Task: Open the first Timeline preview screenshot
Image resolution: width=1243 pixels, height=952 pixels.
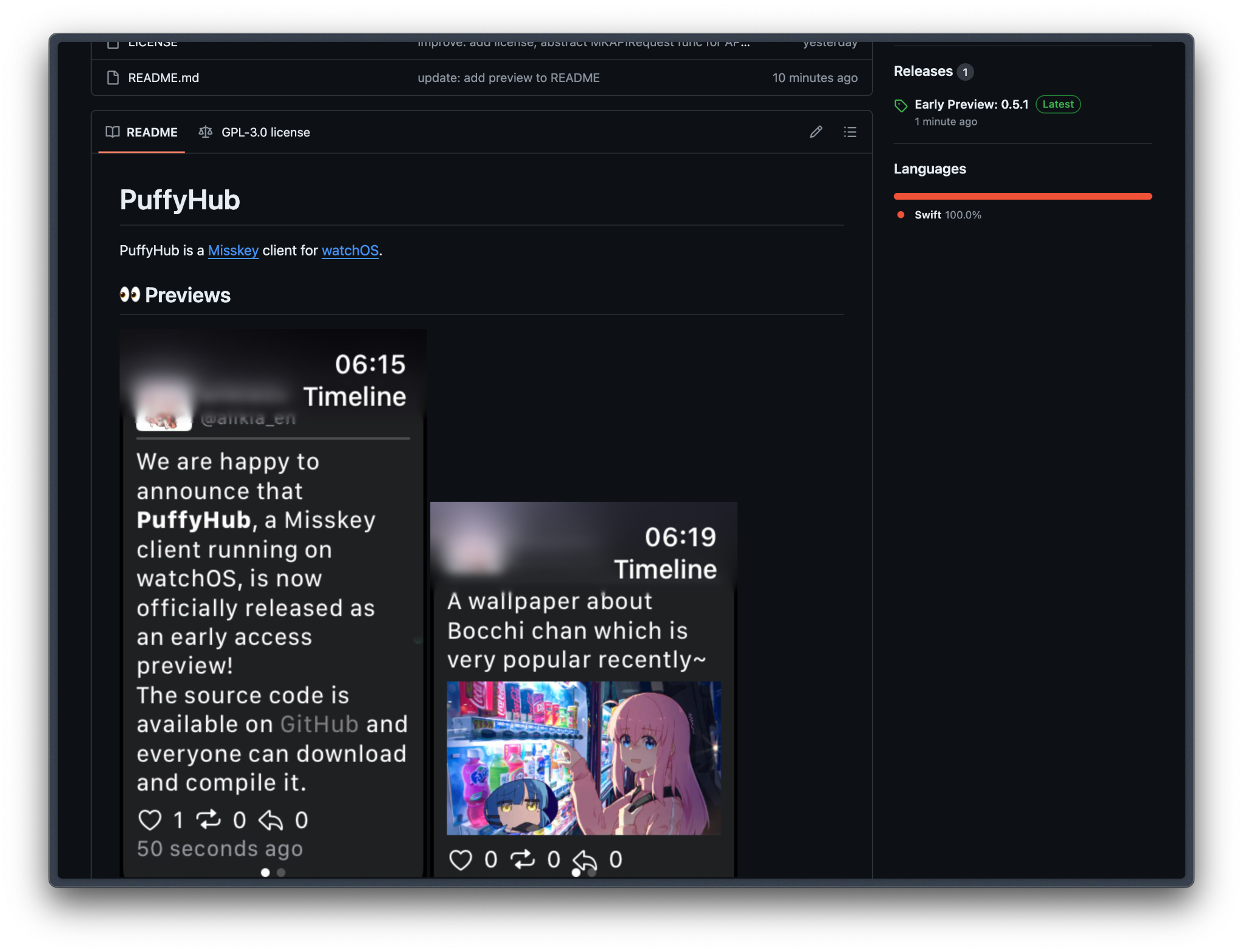Action: click(x=273, y=603)
